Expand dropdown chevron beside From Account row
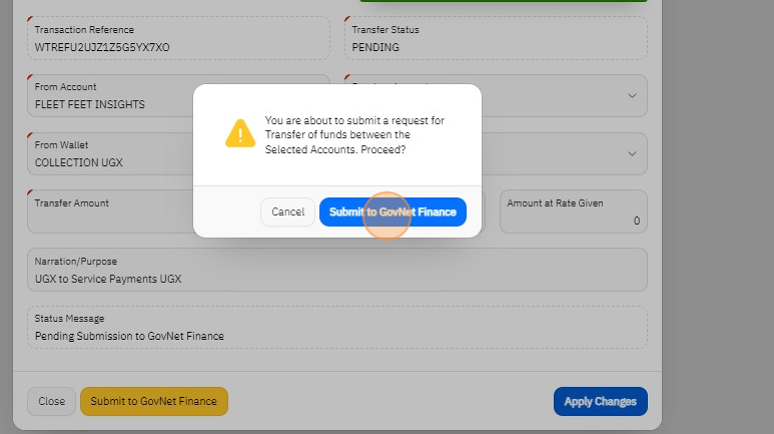 coord(632,96)
